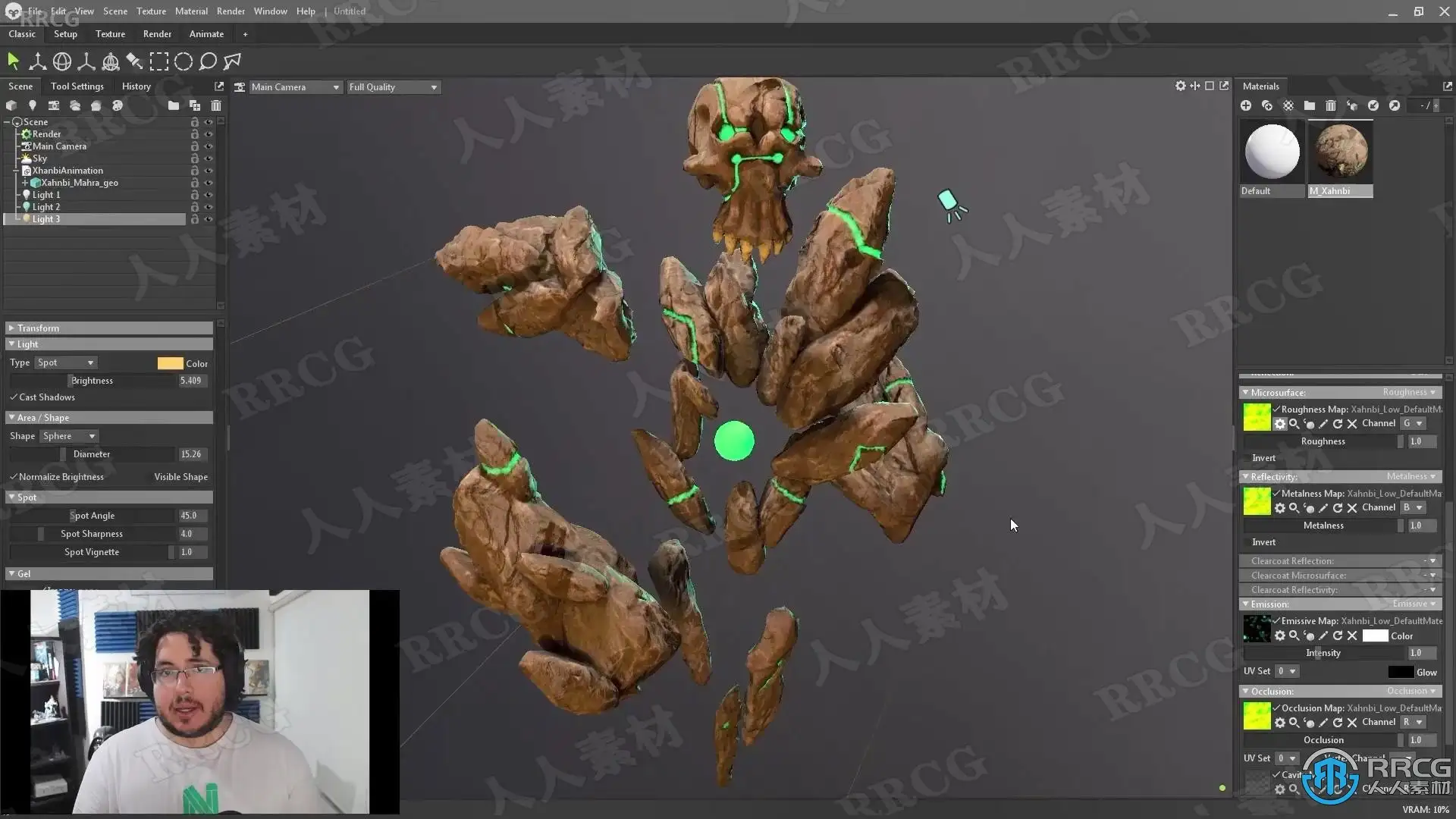The width and height of the screenshot is (1456, 819).
Task: Add a new camera object
Action: coord(53,105)
